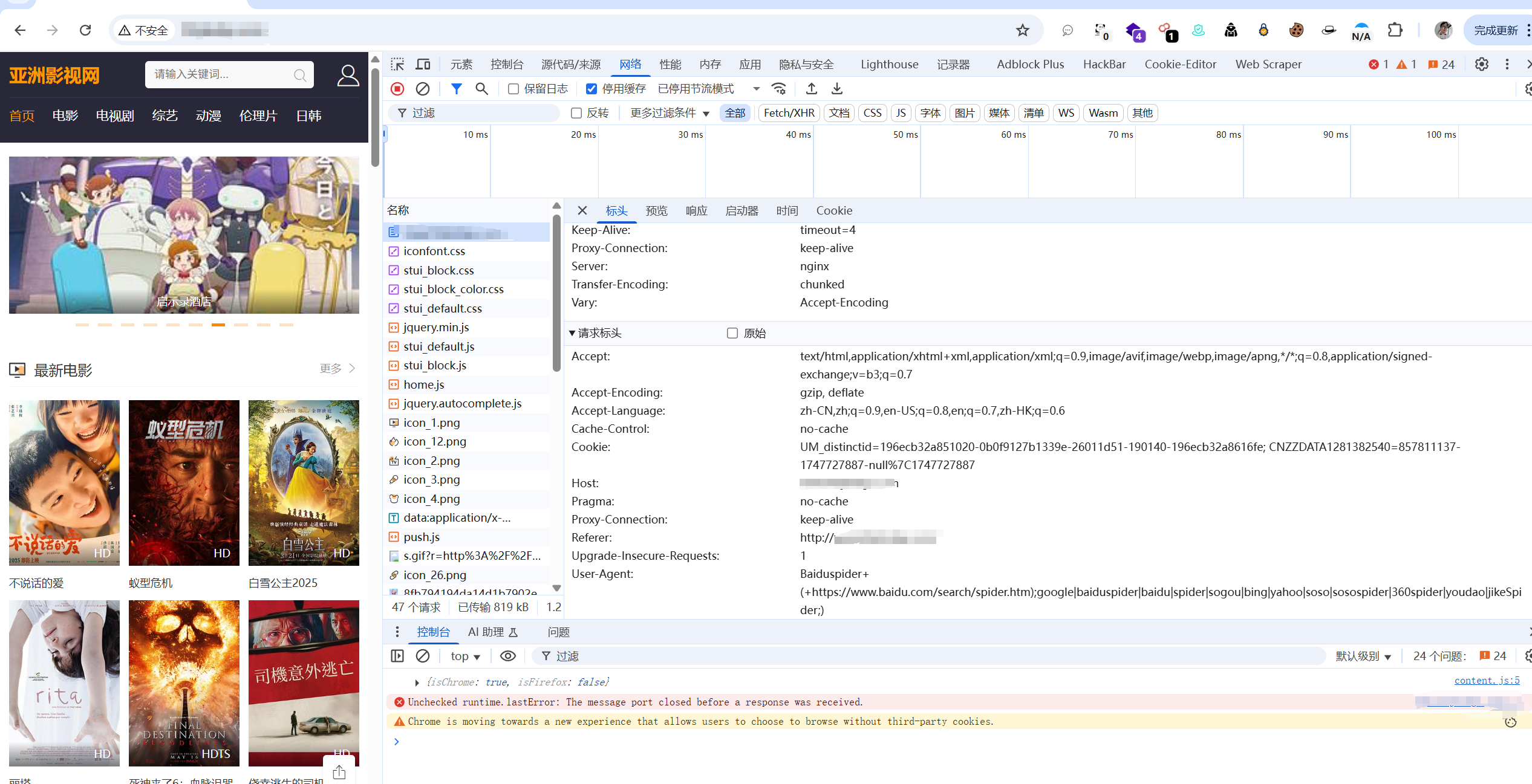The width and height of the screenshot is (1532, 784).
Task: Toggle device toolbar icon in DevTools
Action: pos(423,64)
